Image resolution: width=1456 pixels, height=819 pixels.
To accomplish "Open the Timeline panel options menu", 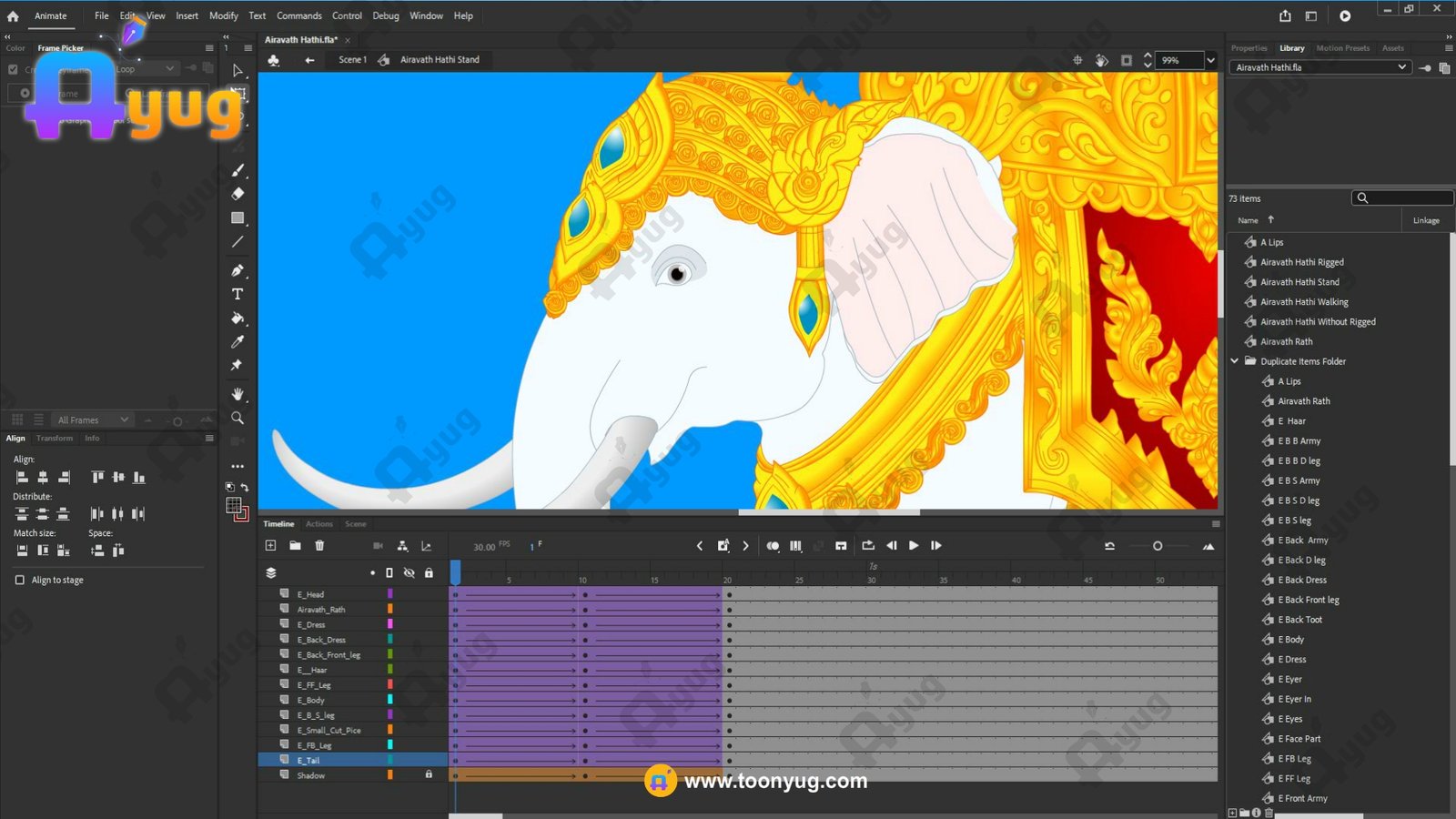I will pos(1216,524).
